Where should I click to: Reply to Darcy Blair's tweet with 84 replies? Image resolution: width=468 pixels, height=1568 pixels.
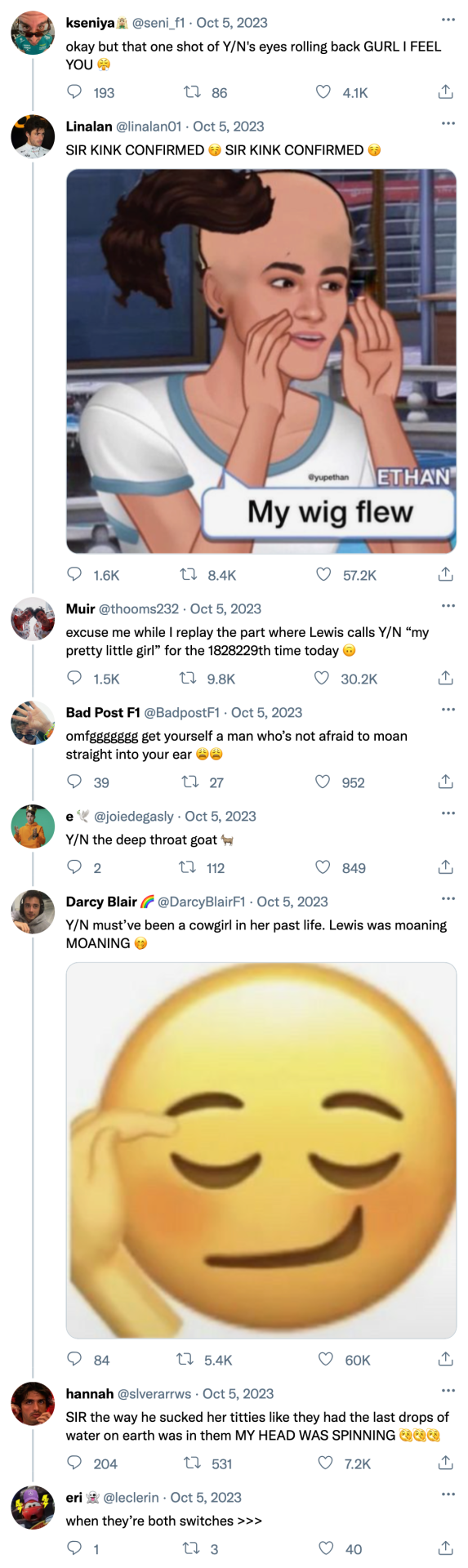(74, 1359)
